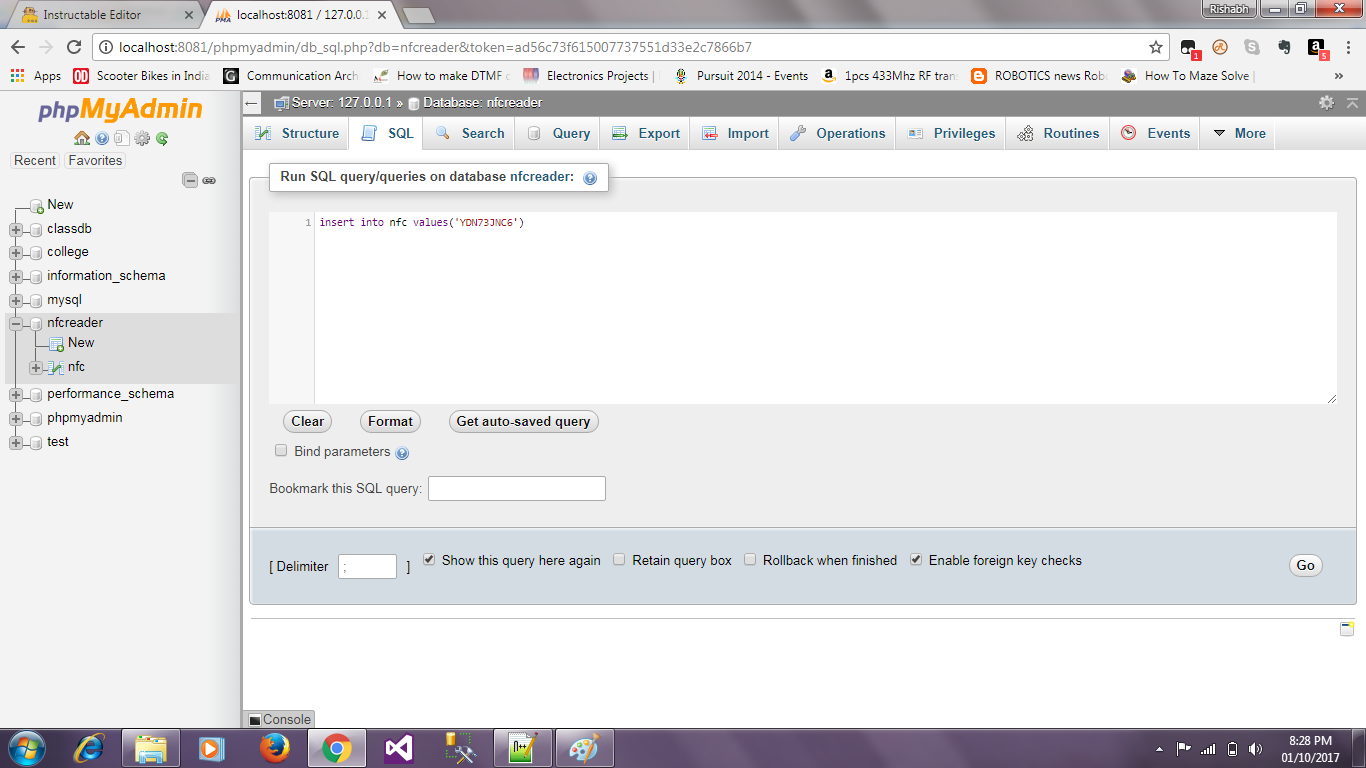Click Get auto-saved query button
The image size is (1366, 768).
523,422
